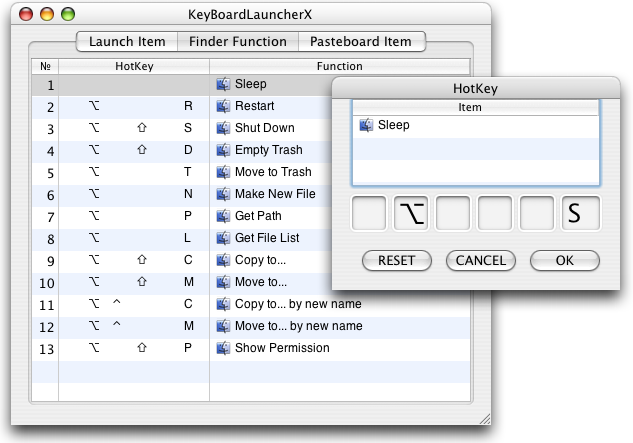Image resolution: width=633 pixels, height=443 pixels.
Task: Click the L hotkey letter in row 8
Action: [187, 238]
